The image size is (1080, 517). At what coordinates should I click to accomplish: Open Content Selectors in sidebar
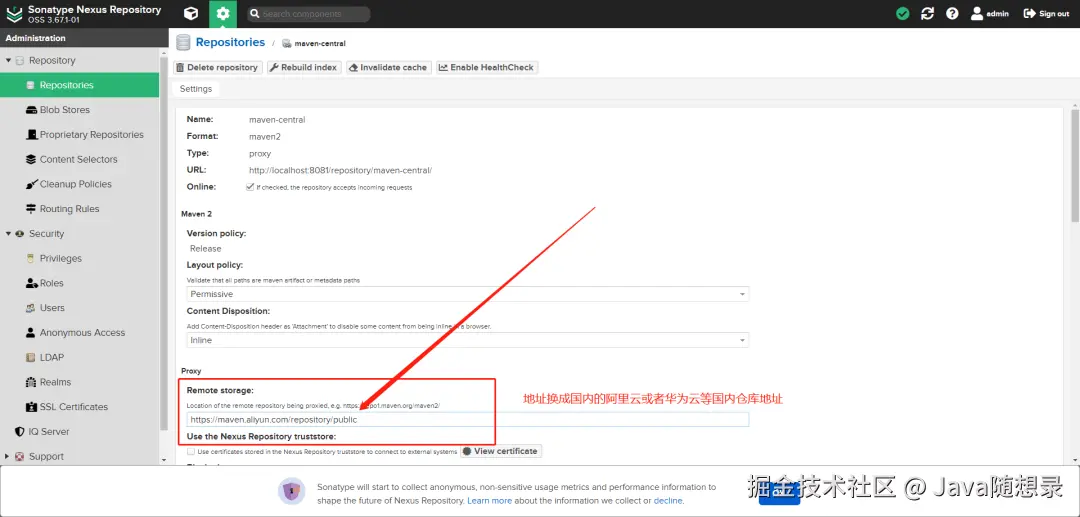click(80, 160)
